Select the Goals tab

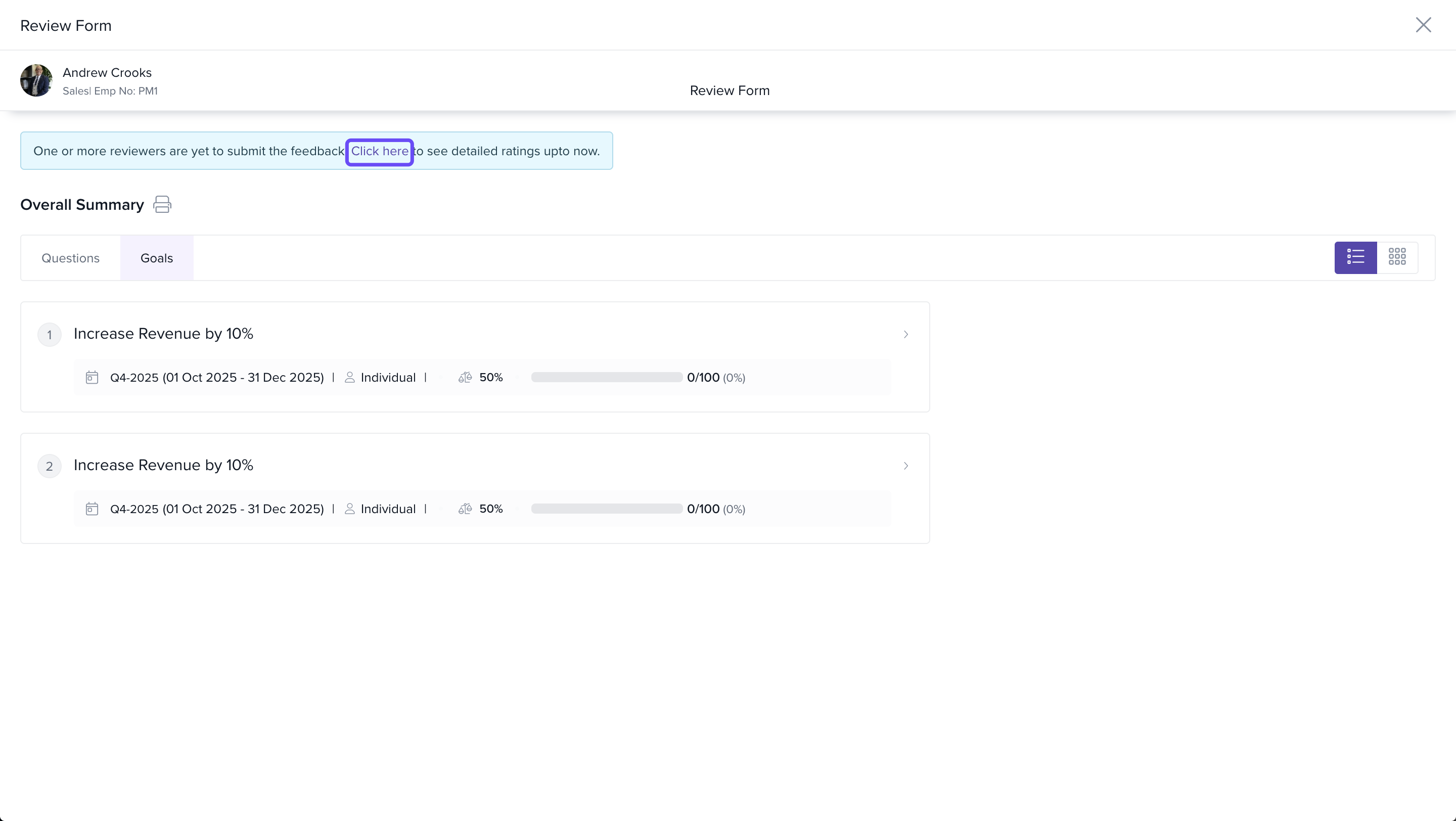pos(157,258)
